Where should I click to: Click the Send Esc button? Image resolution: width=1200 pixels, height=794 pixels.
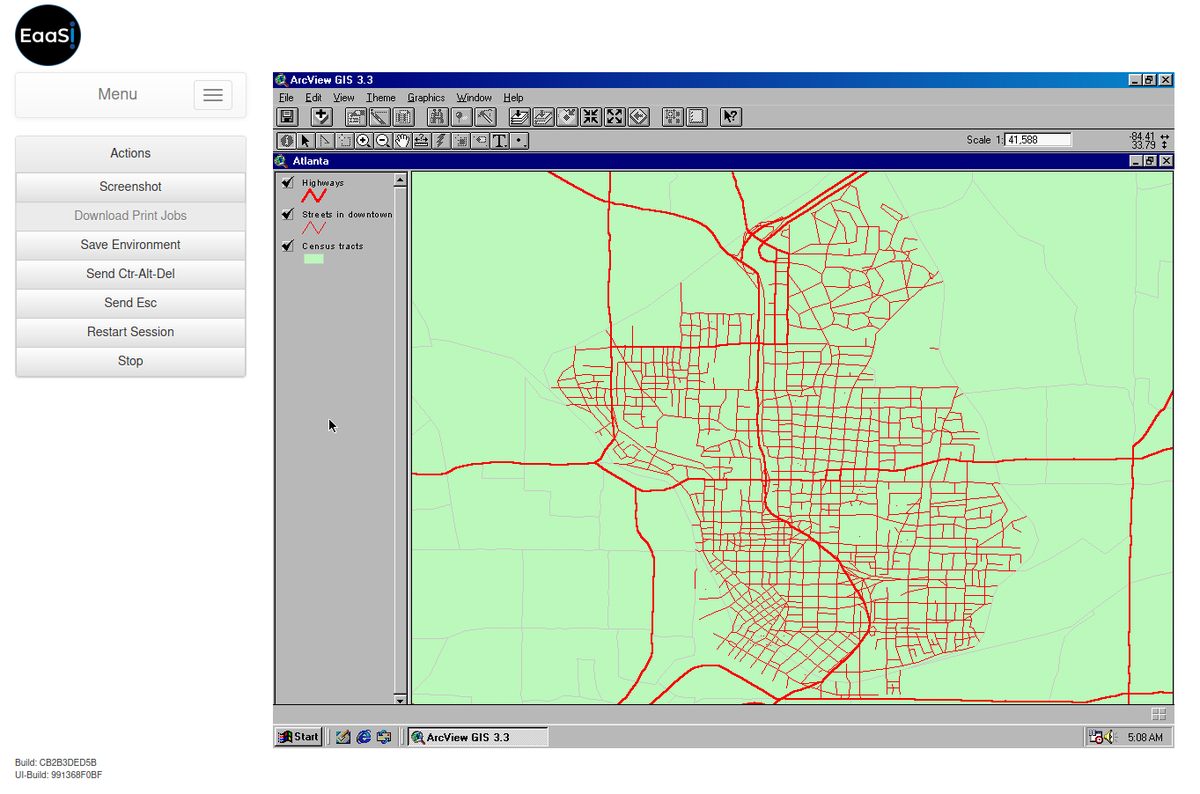130,303
